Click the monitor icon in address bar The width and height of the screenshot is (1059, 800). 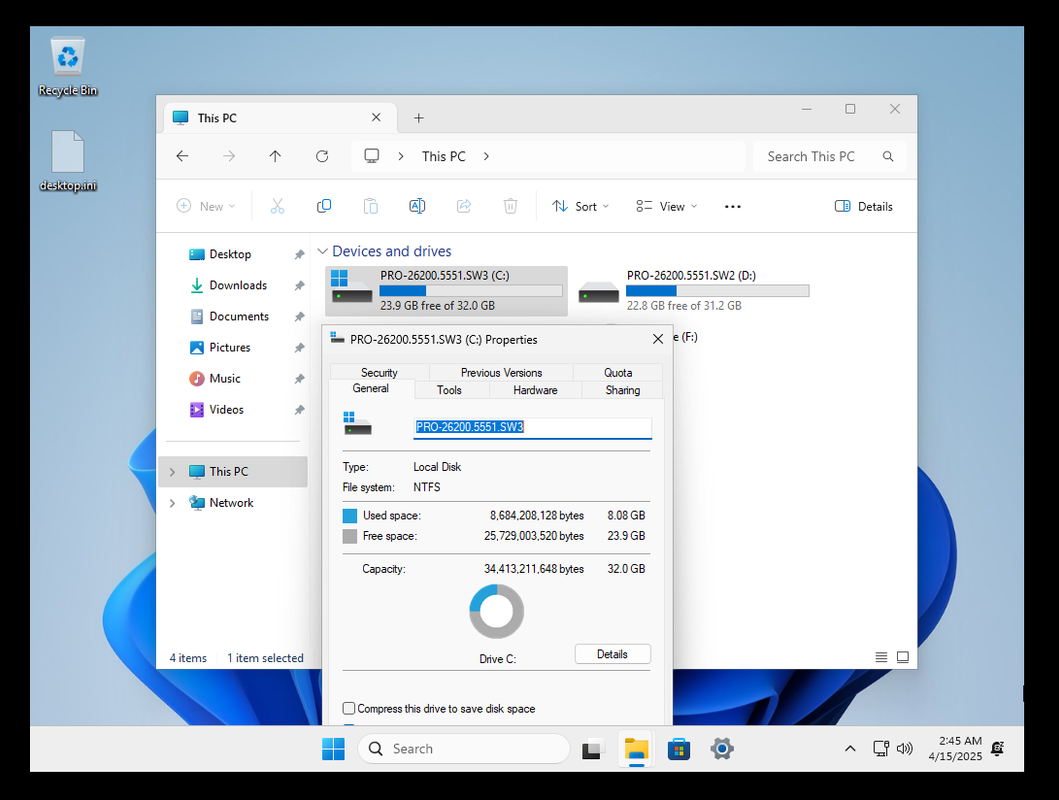coord(371,156)
